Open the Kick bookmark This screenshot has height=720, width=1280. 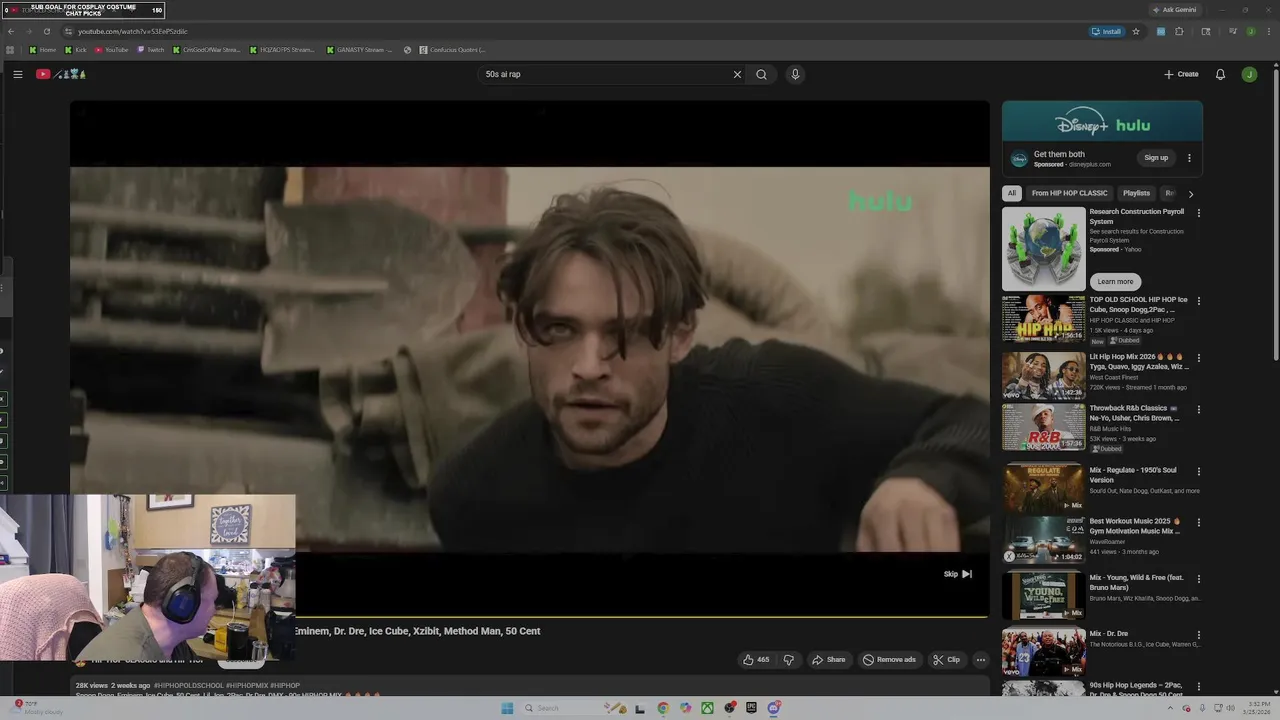pos(76,49)
